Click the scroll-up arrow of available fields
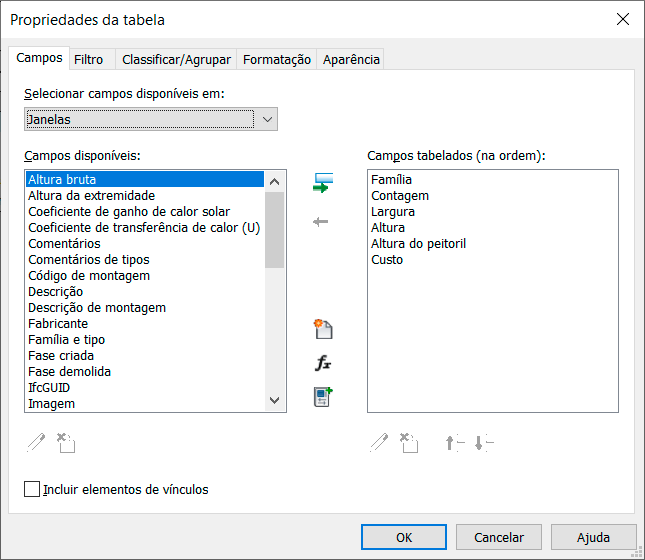Image resolution: width=645 pixels, height=560 pixels. click(x=274, y=181)
